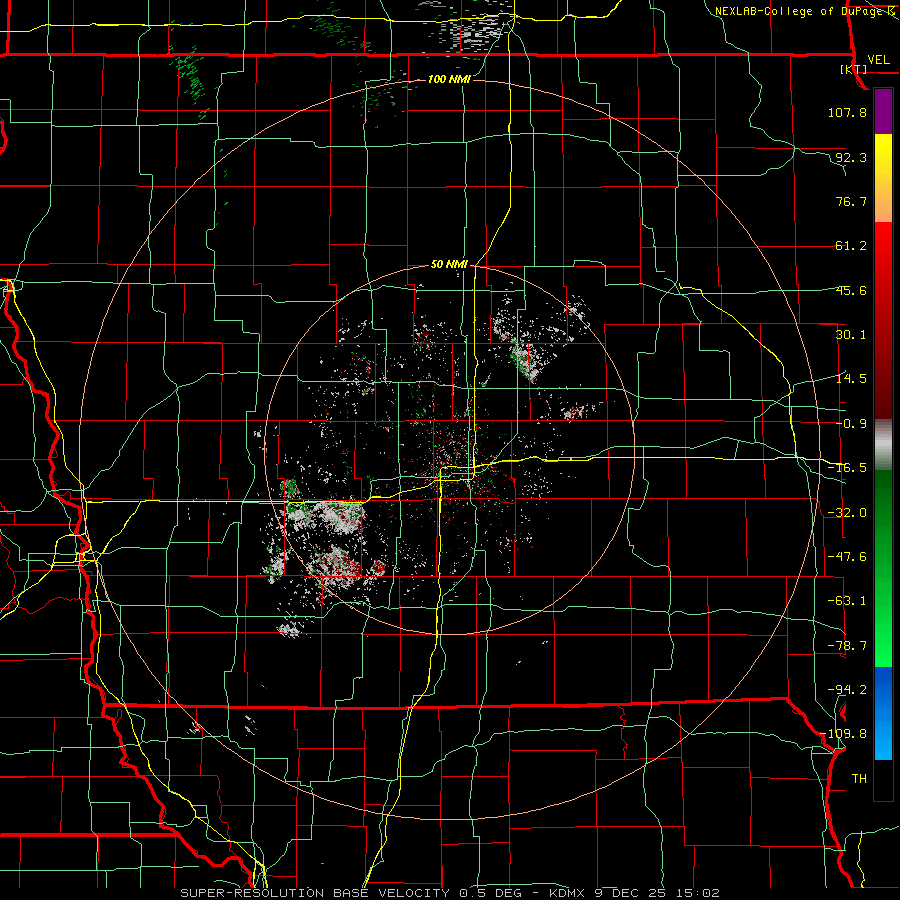The width and height of the screenshot is (900, 900).
Task: Click the 92.3 velocity legend value
Action: pos(851,157)
